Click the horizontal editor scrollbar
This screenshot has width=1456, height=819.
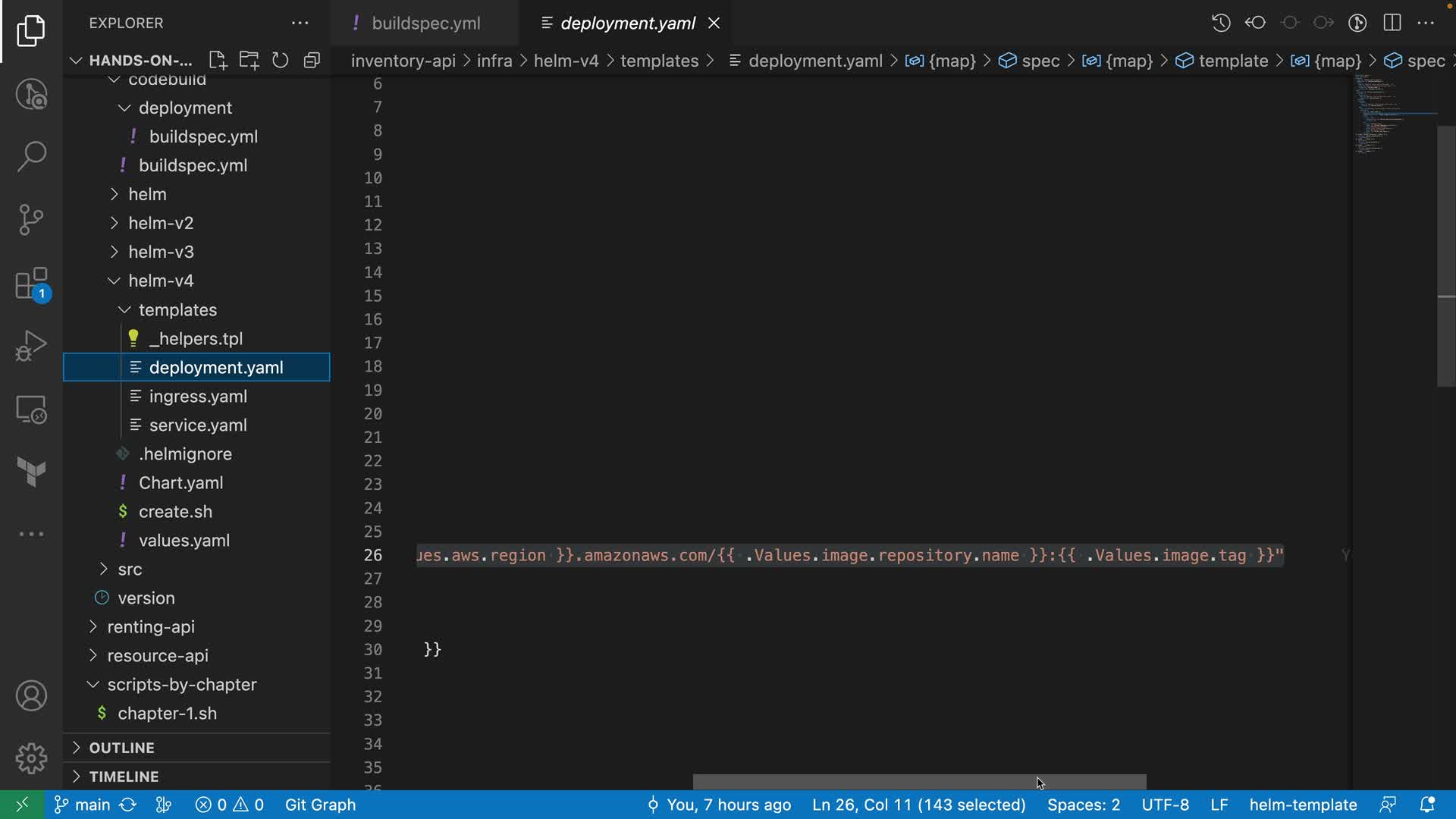point(919,782)
